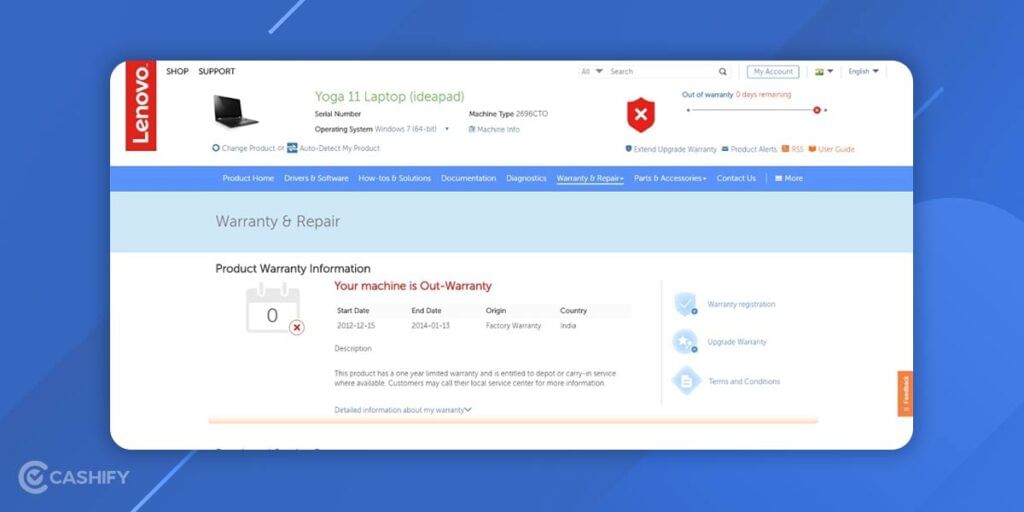
Task: Select the India country cell
Action: coord(568,325)
